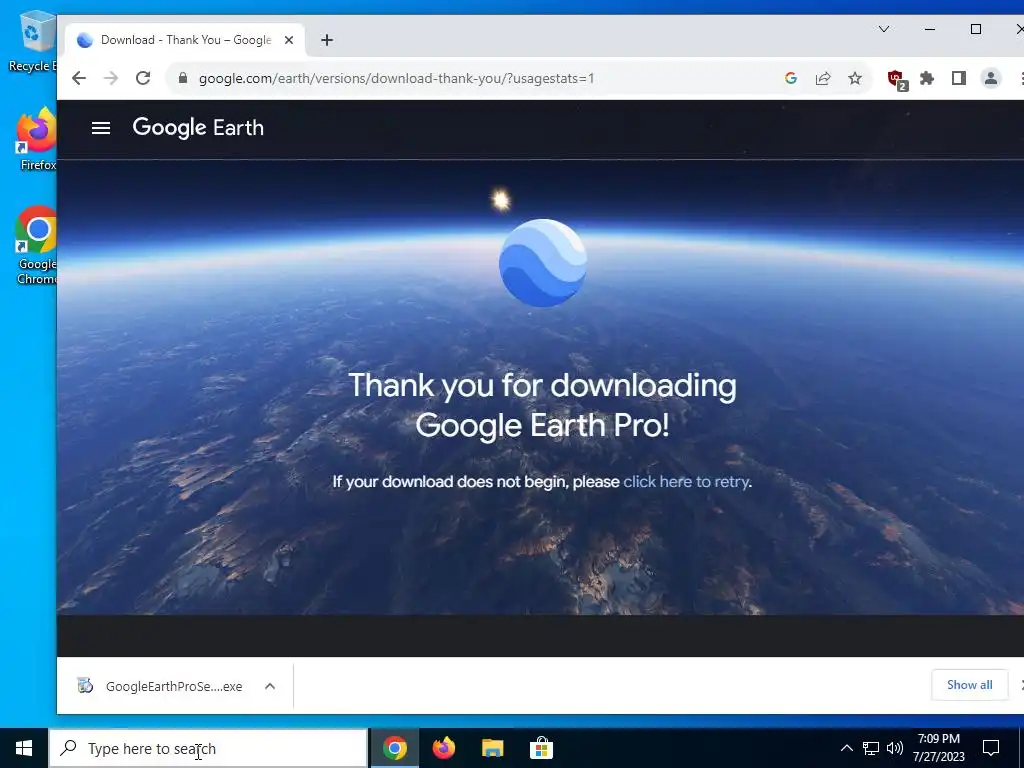Screen dimensions: 1024x768
Task: Go forward with the browser arrow
Action: (x=111, y=78)
